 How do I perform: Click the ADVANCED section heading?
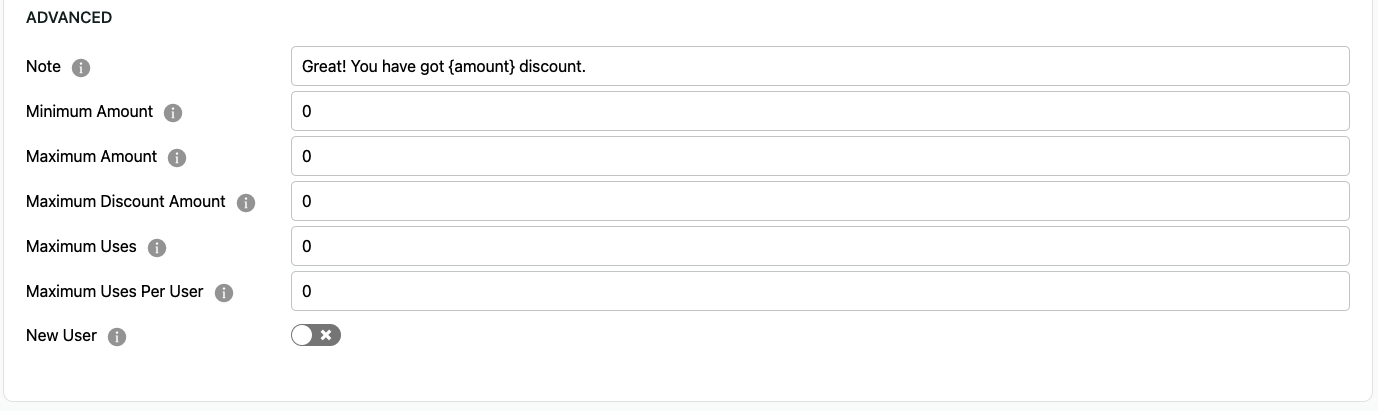tap(69, 18)
